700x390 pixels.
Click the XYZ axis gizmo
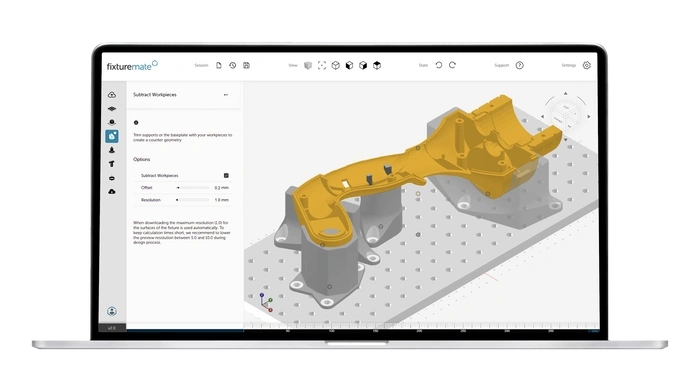pos(267,302)
